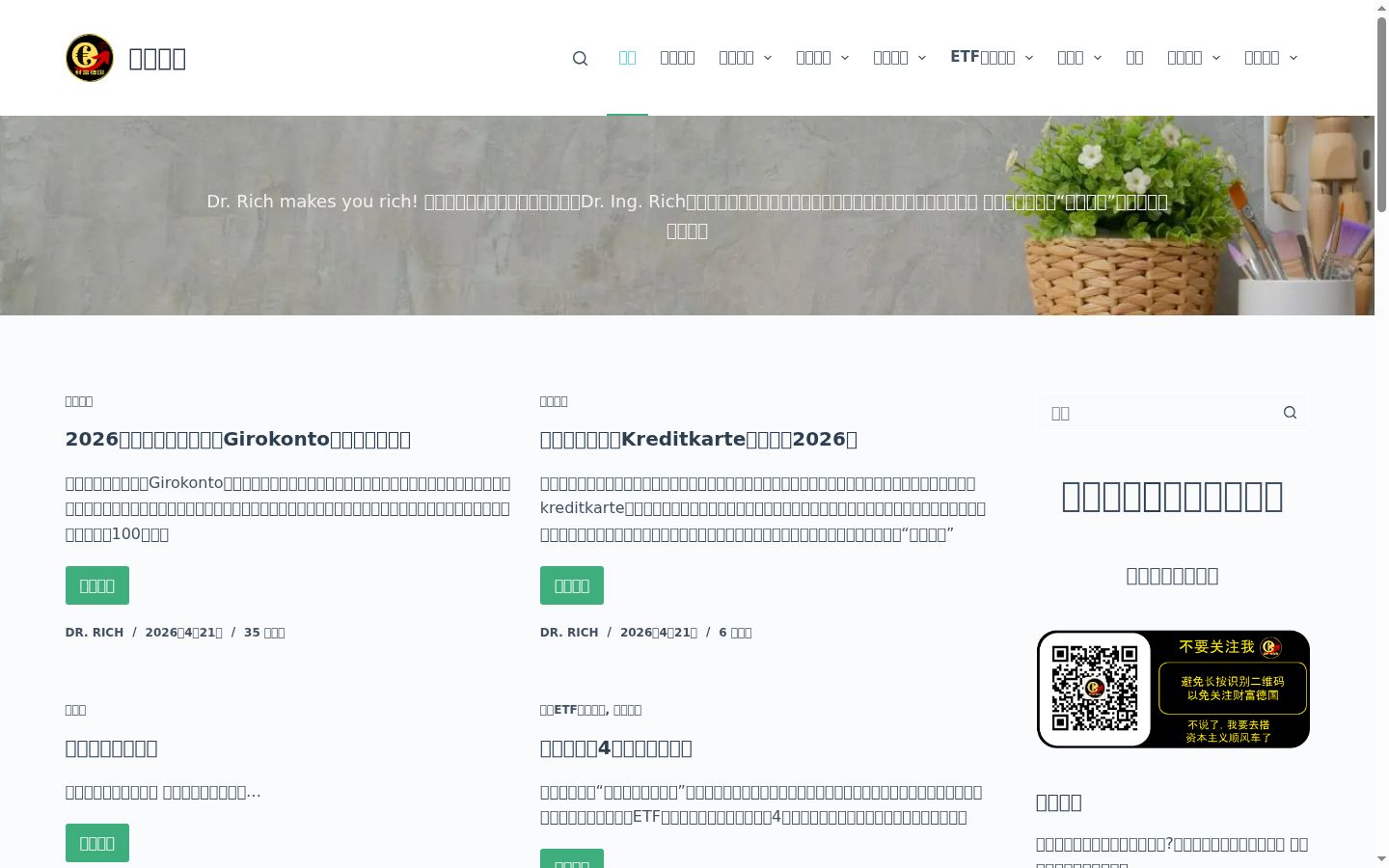
Task: Open DR. RICH author link beside 6 comments
Action: [569, 633]
